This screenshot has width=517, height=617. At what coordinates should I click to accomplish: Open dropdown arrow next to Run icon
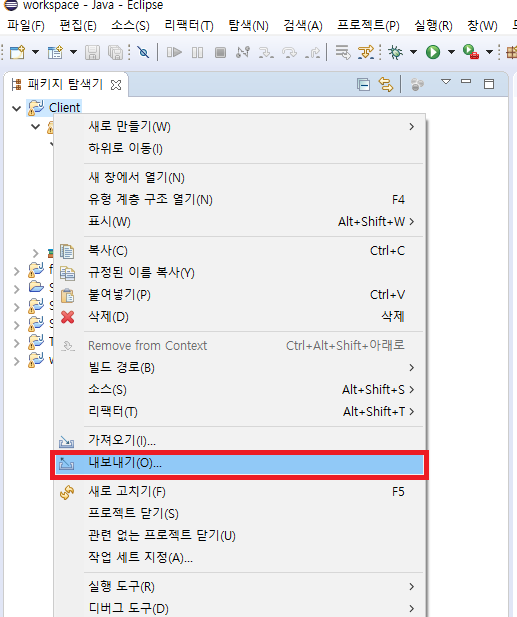451,52
